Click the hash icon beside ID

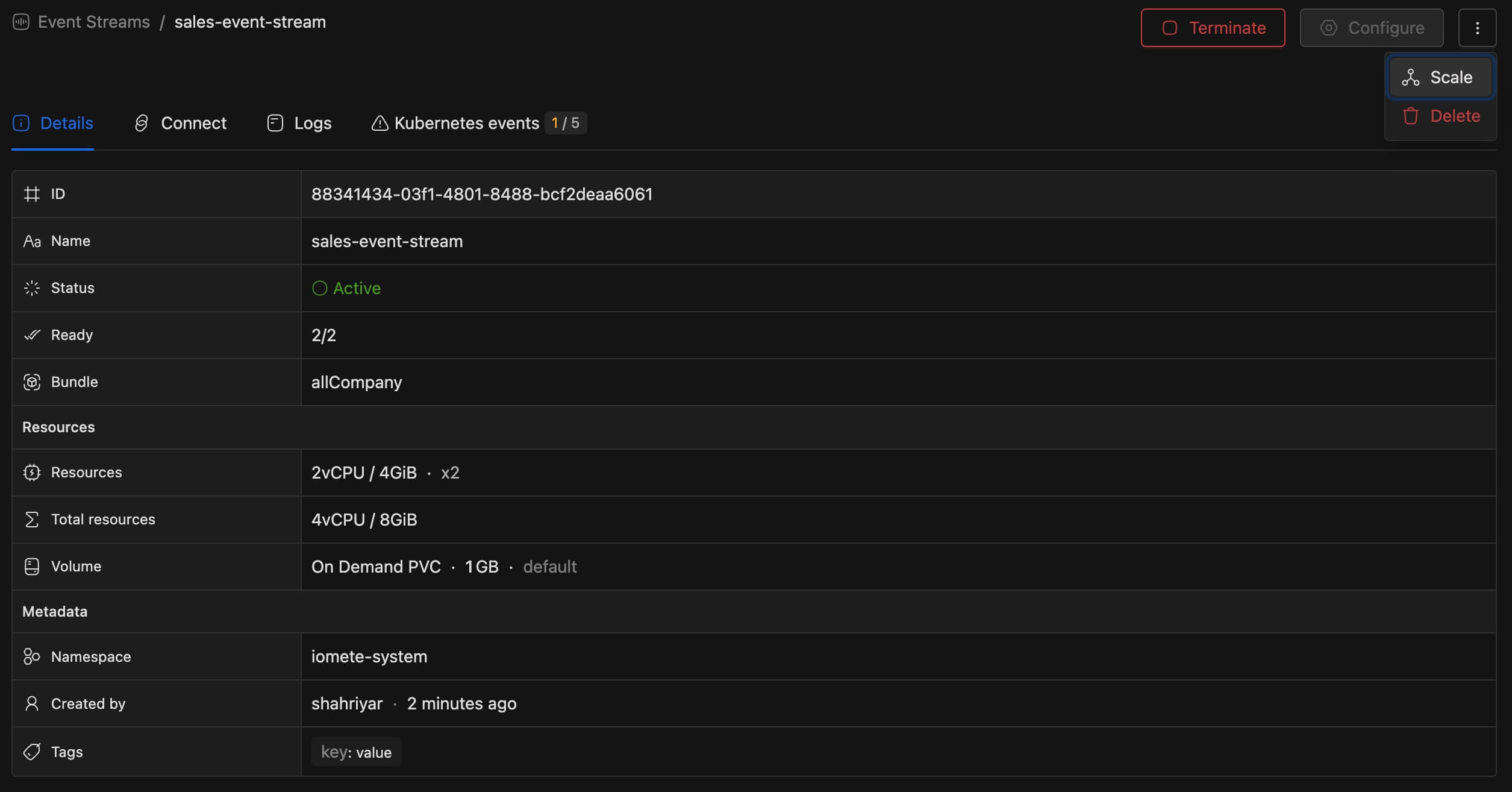(32, 194)
